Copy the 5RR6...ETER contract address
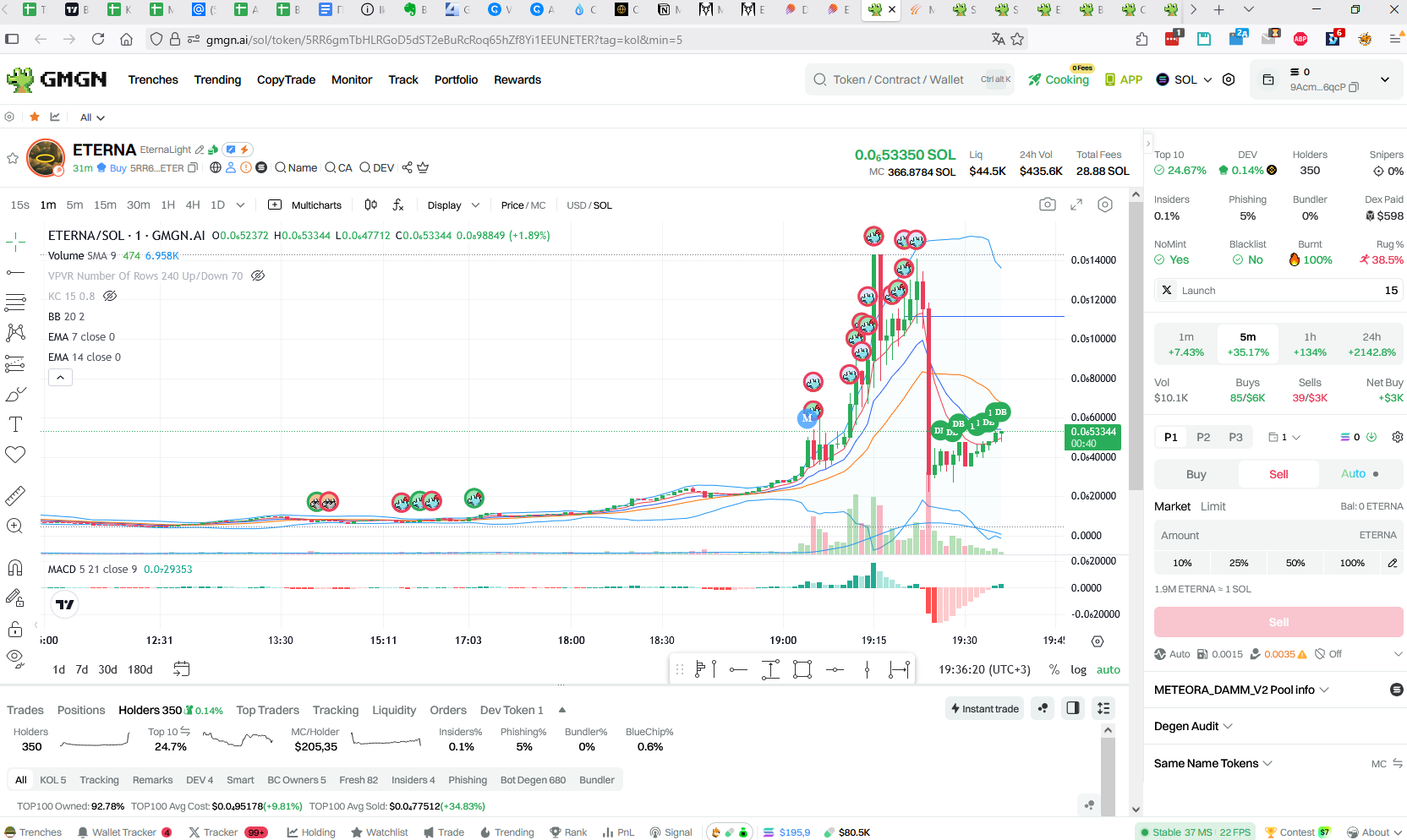Image resolution: width=1407 pixels, height=840 pixels. pyautogui.click(x=193, y=167)
